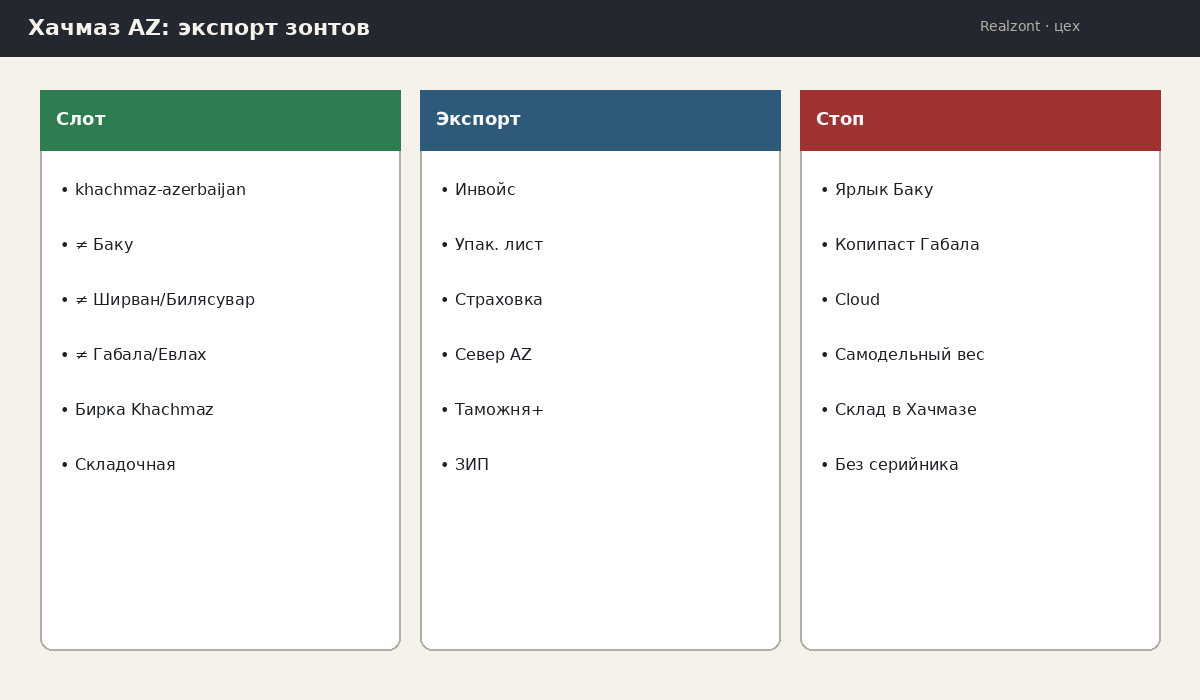Click the "Таможня+" item
The height and width of the screenshot is (700, 1200).
click(x=492, y=410)
